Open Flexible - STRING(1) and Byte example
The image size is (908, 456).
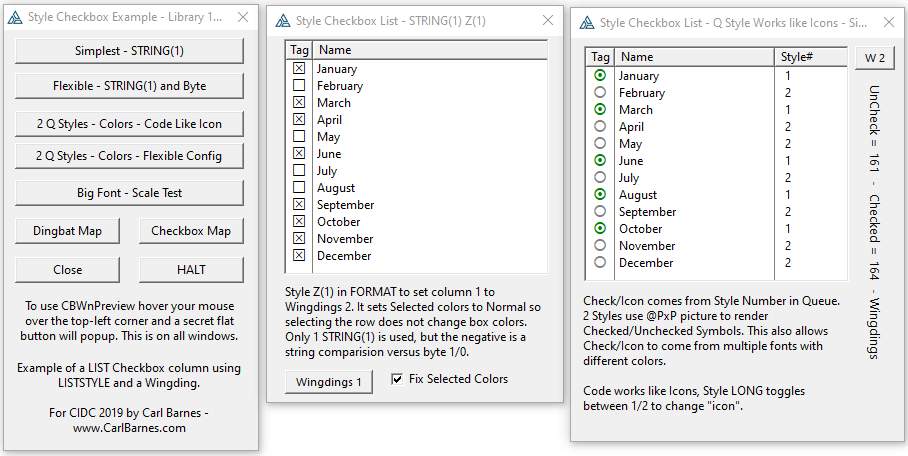[x=130, y=86]
